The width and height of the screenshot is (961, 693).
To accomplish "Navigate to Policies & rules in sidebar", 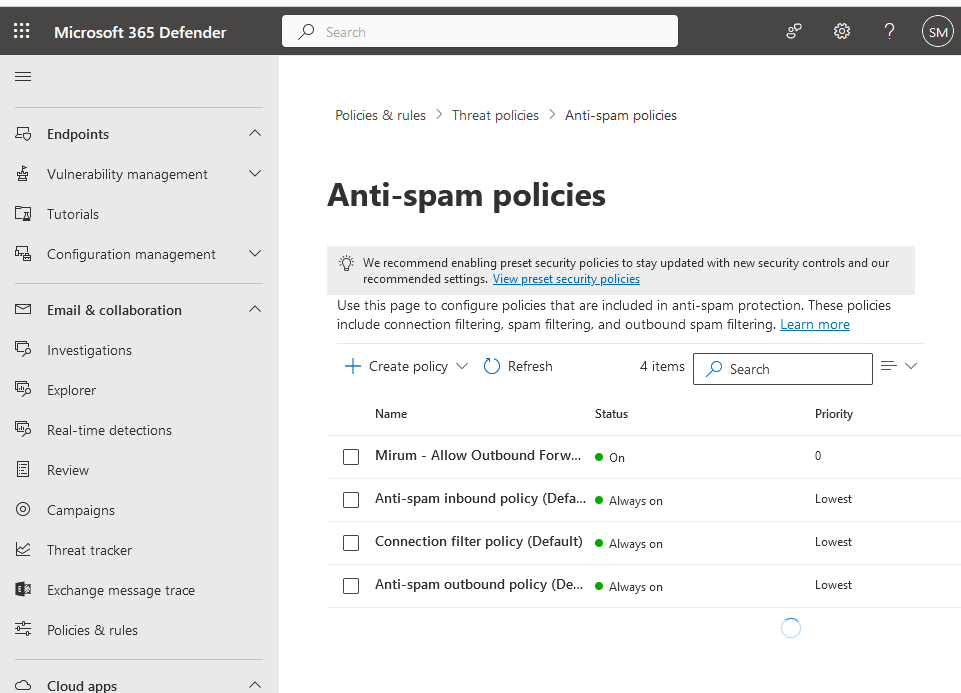I will pyautogui.click(x=93, y=630).
